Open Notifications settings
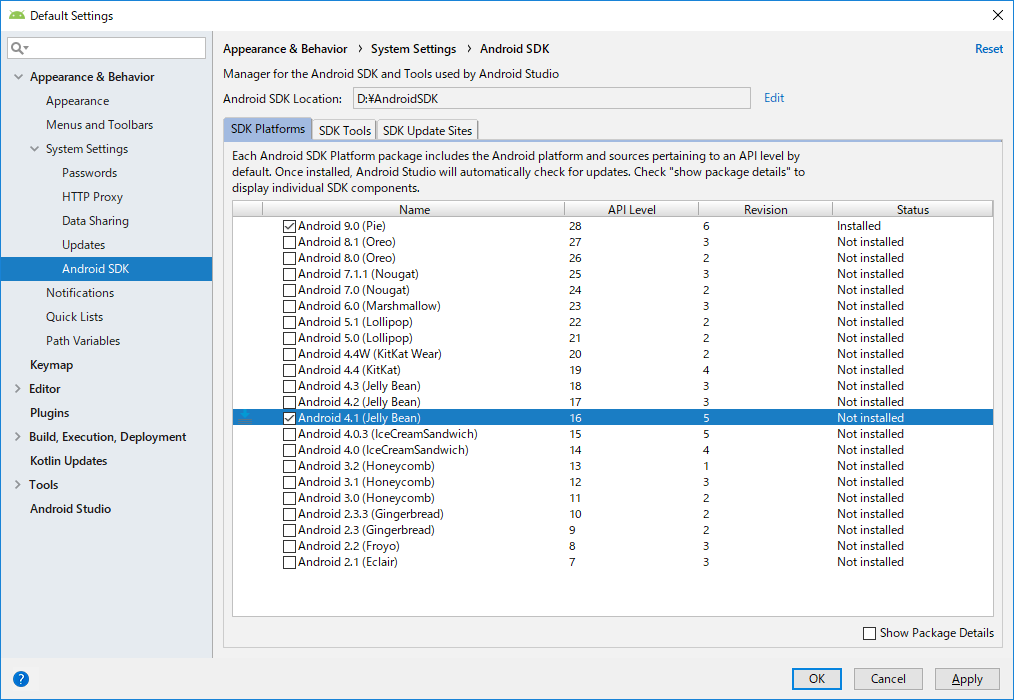Viewport: 1014px width, 700px height. tap(80, 292)
